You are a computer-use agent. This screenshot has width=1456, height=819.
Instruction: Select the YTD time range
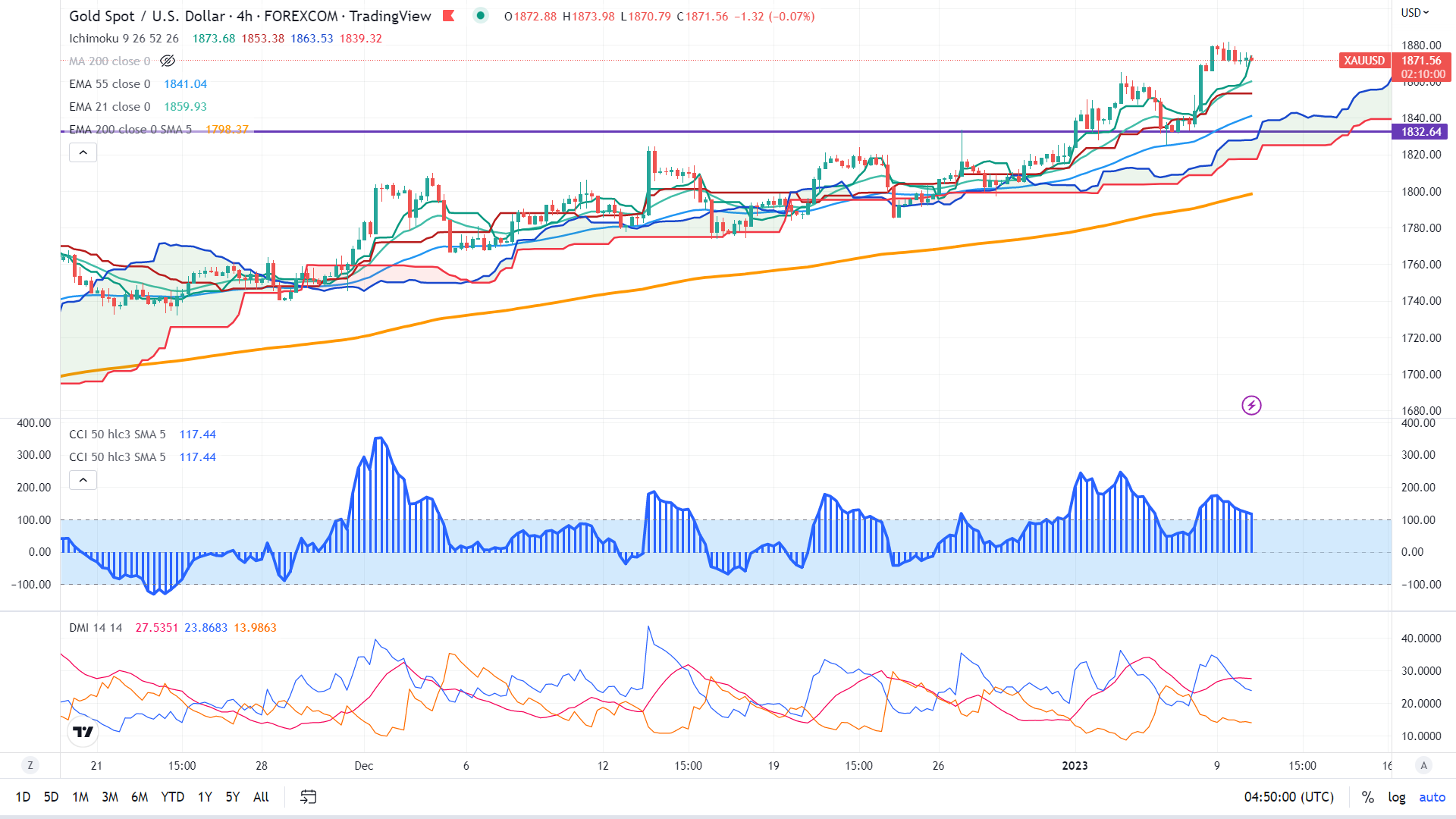point(172,797)
